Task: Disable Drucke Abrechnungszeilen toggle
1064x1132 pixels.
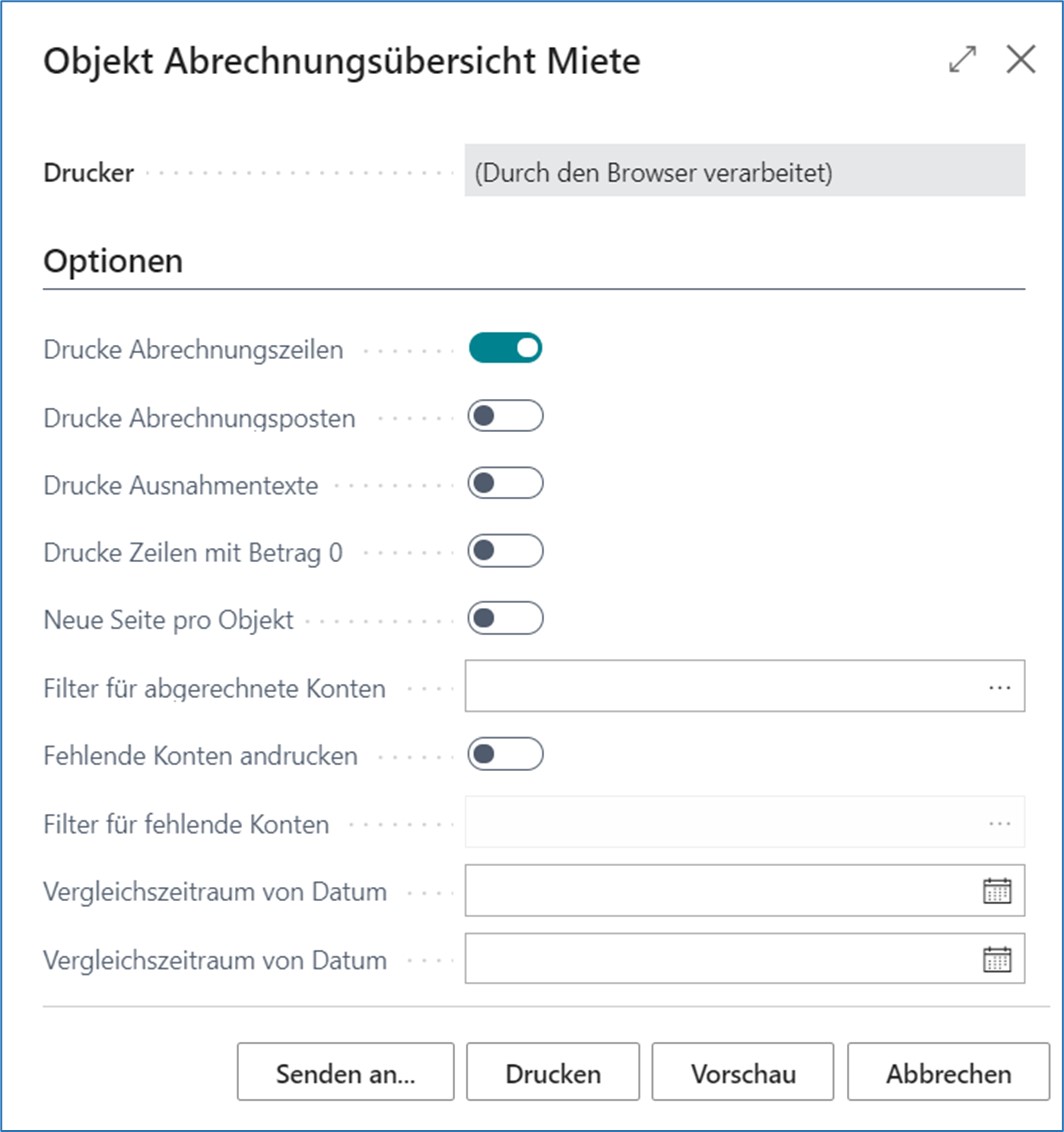Action: click(505, 348)
